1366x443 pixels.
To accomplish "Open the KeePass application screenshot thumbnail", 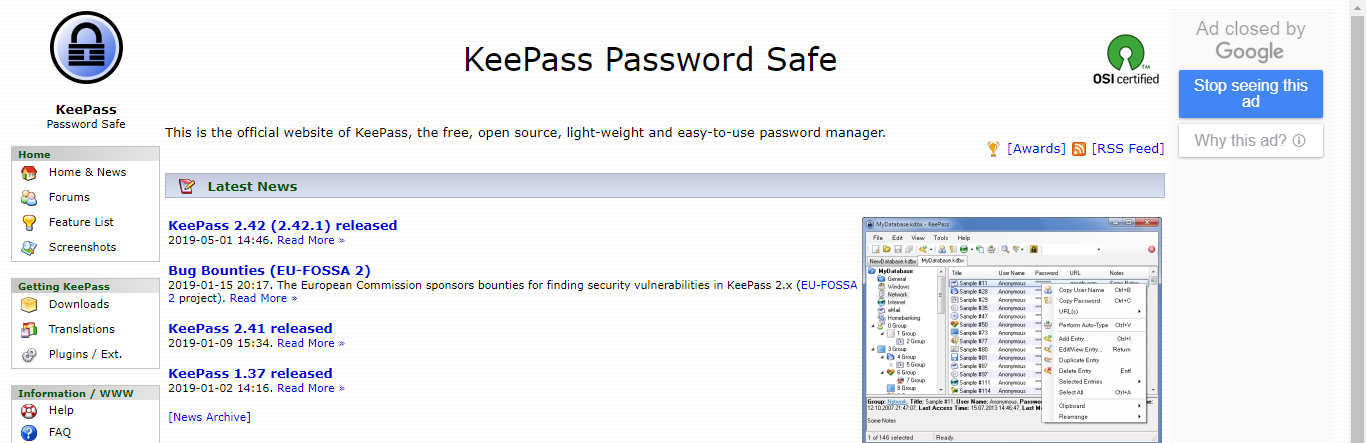I will pos(1012,329).
